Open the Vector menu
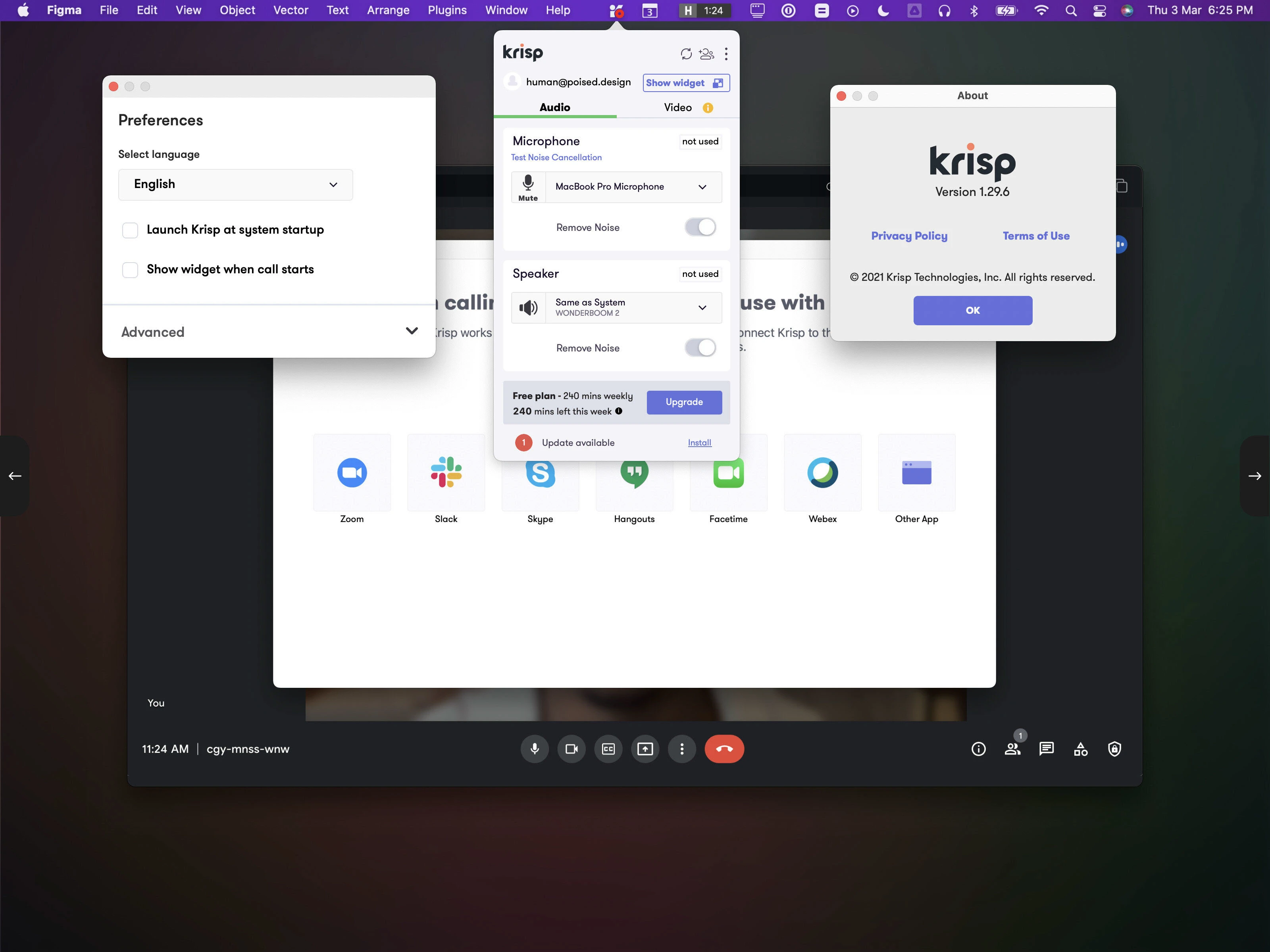The image size is (1270, 952). (291, 10)
